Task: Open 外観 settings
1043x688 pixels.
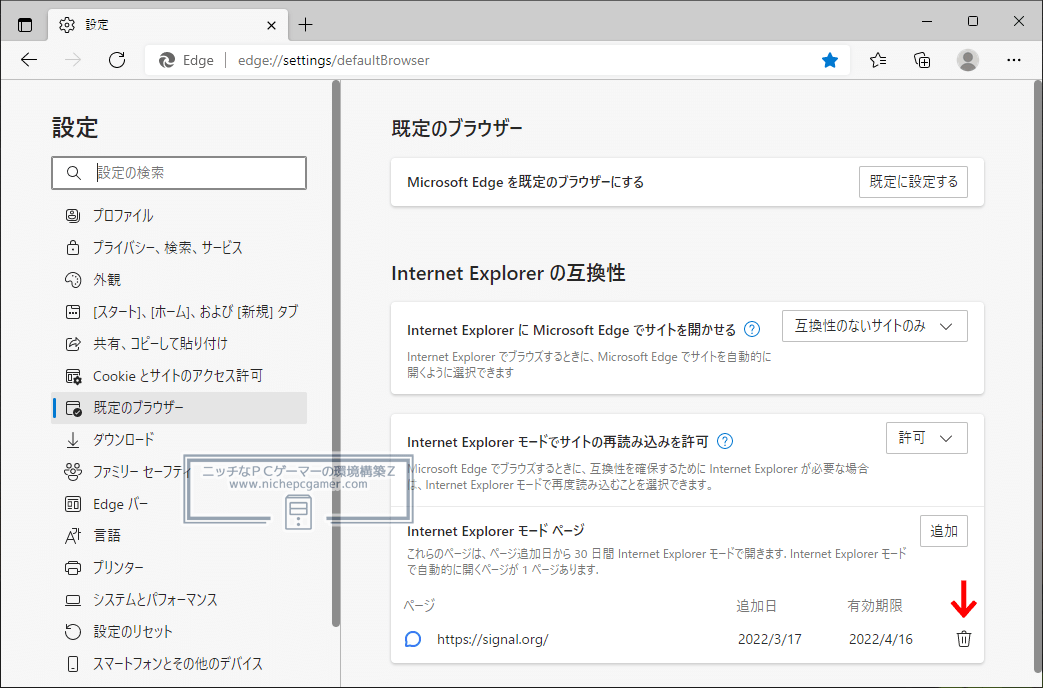Action: pos(179,279)
